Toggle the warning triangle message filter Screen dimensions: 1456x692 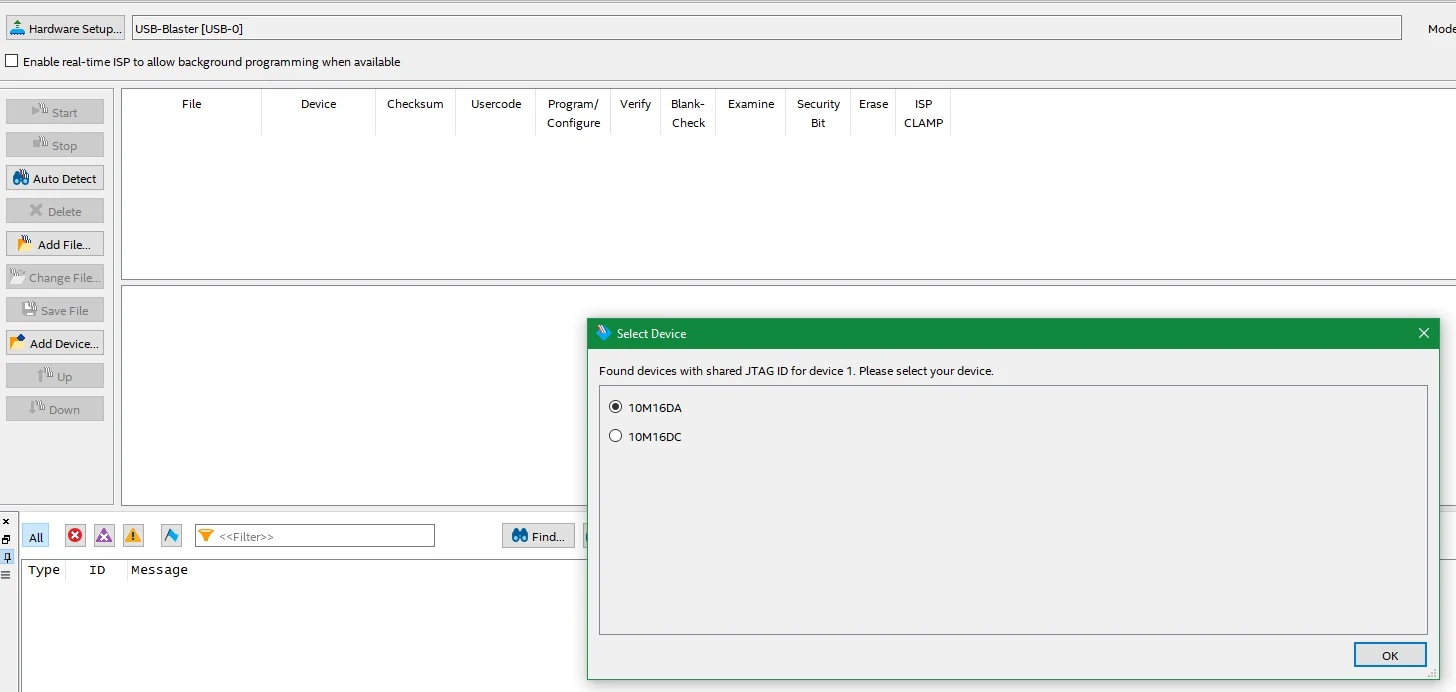133,536
